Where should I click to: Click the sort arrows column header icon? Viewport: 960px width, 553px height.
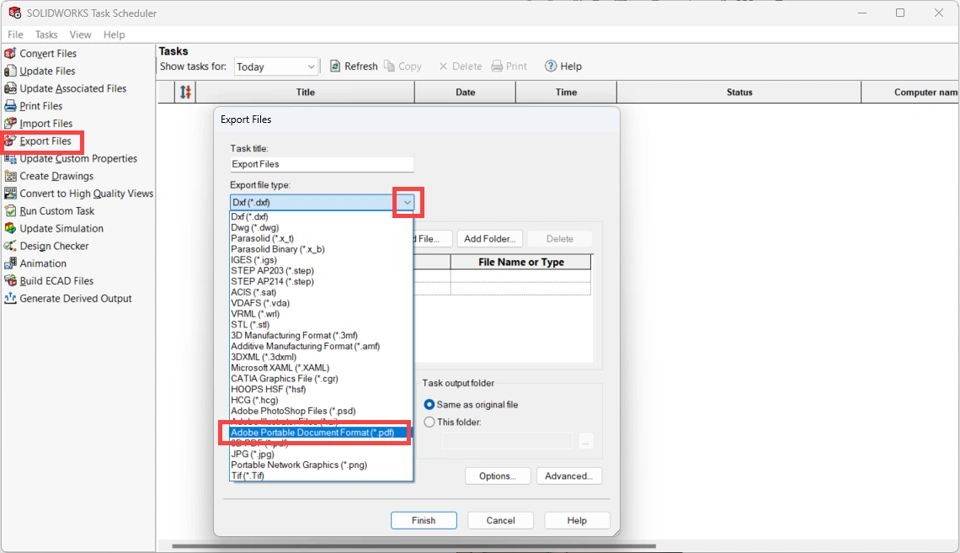(x=186, y=92)
